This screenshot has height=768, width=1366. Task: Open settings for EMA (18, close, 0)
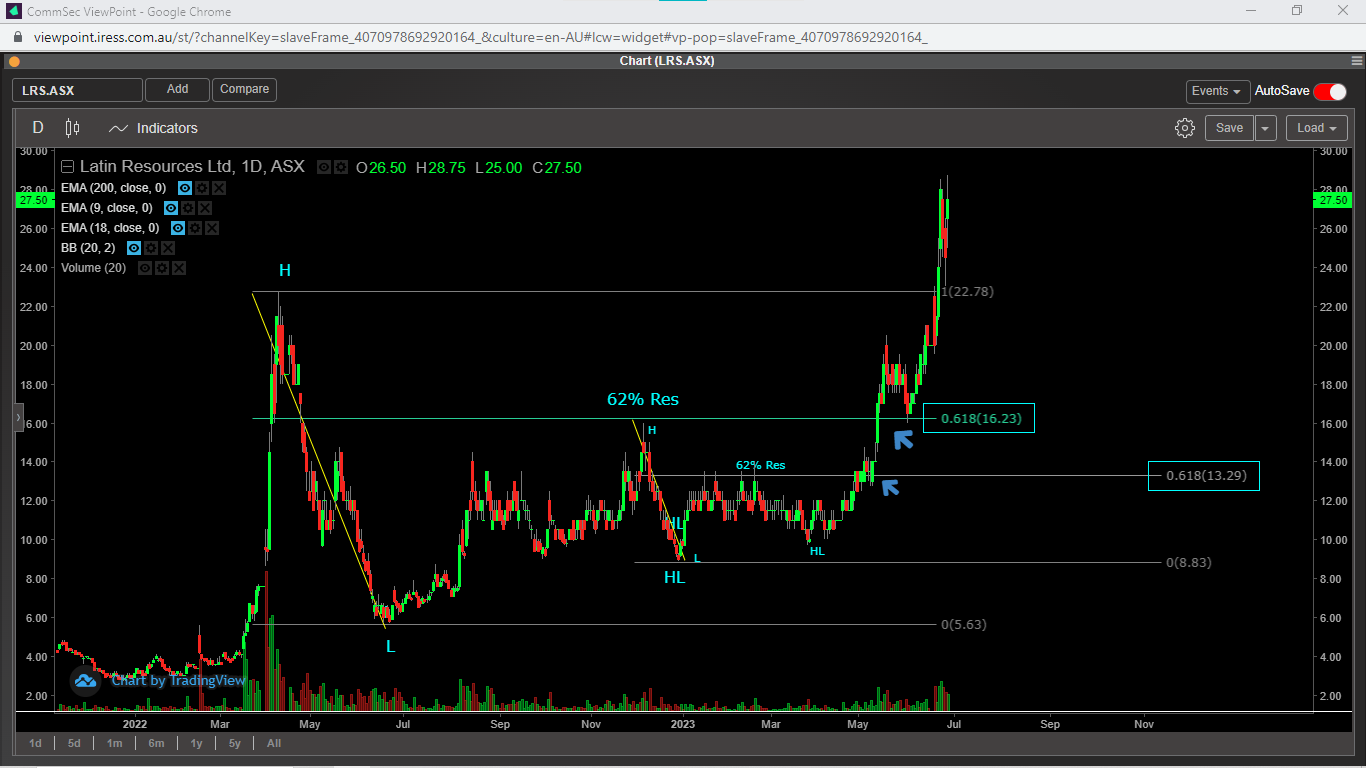click(195, 228)
